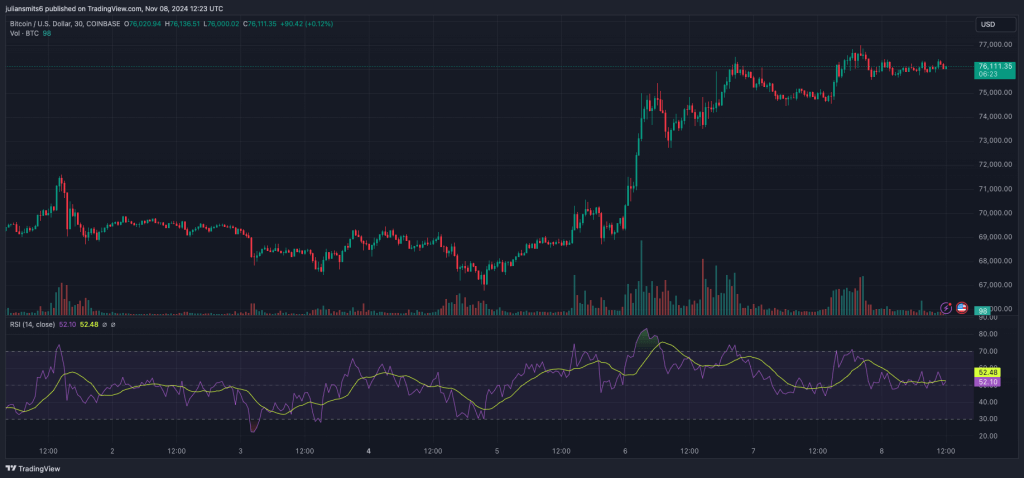Click the TradingView logo at bottom left
This screenshot has height=478, width=1024.
(33, 468)
